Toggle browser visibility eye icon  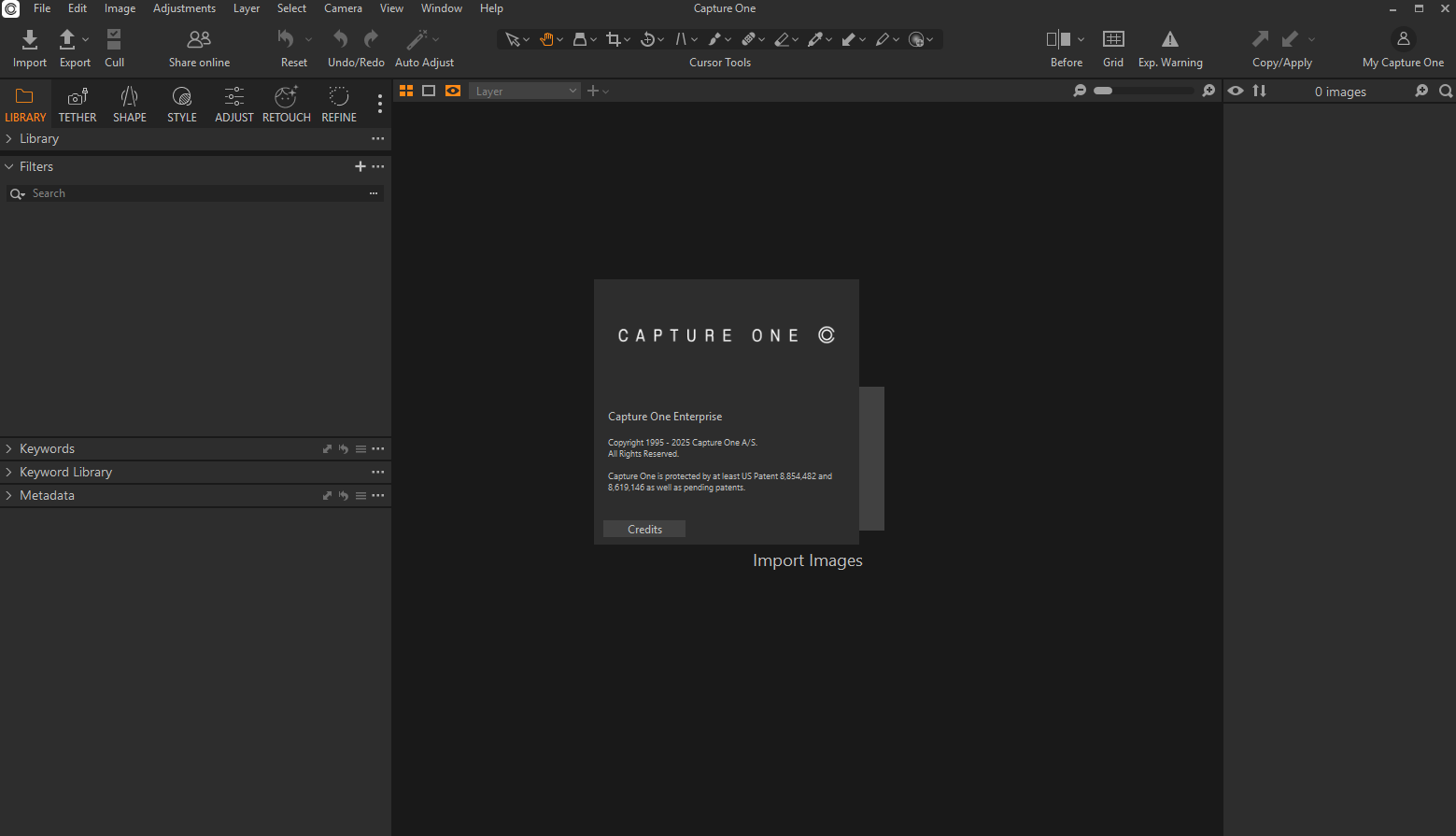pos(1236,91)
